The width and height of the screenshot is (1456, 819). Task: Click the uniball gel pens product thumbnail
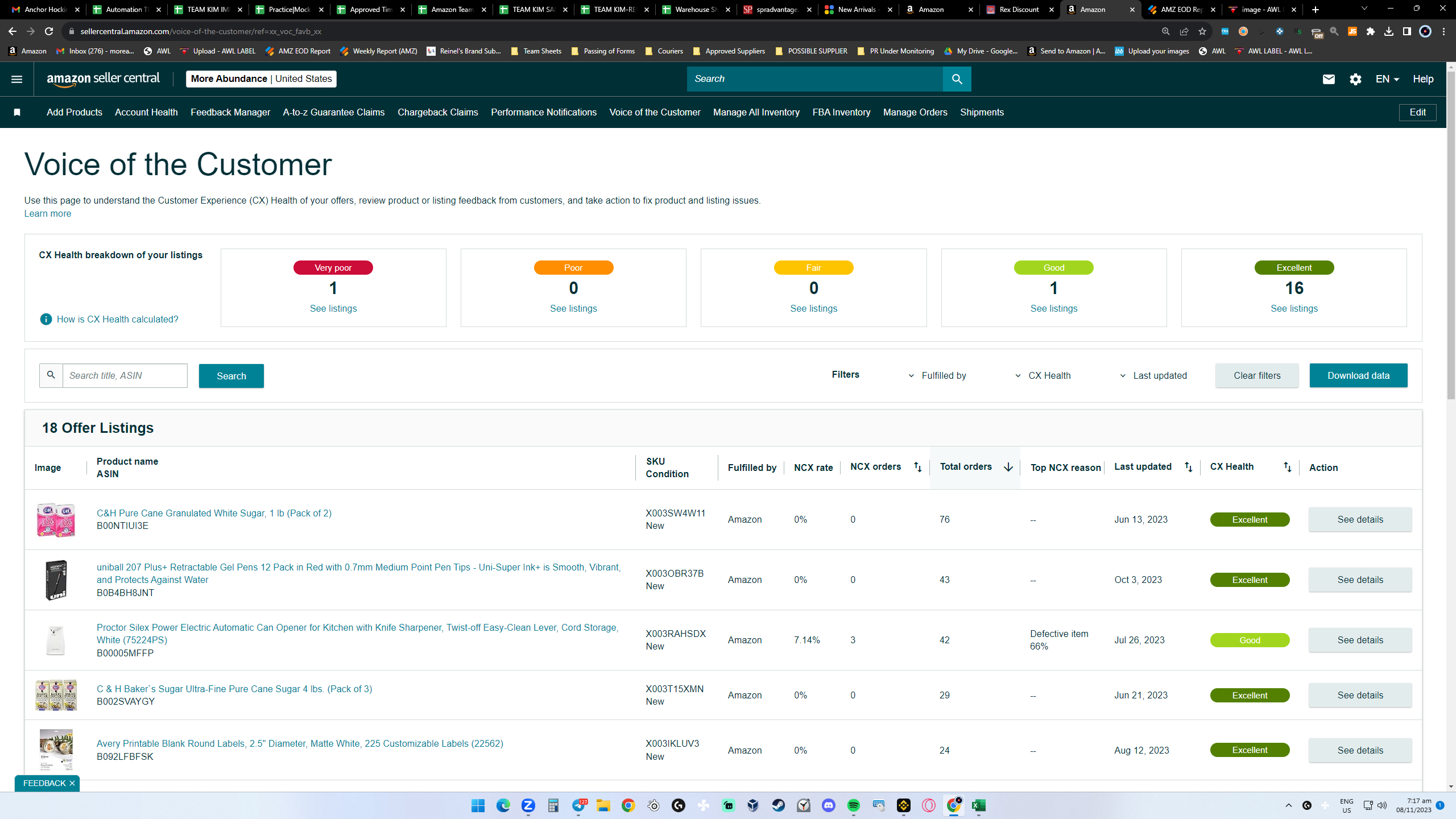pyautogui.click(x=56, y=580)
